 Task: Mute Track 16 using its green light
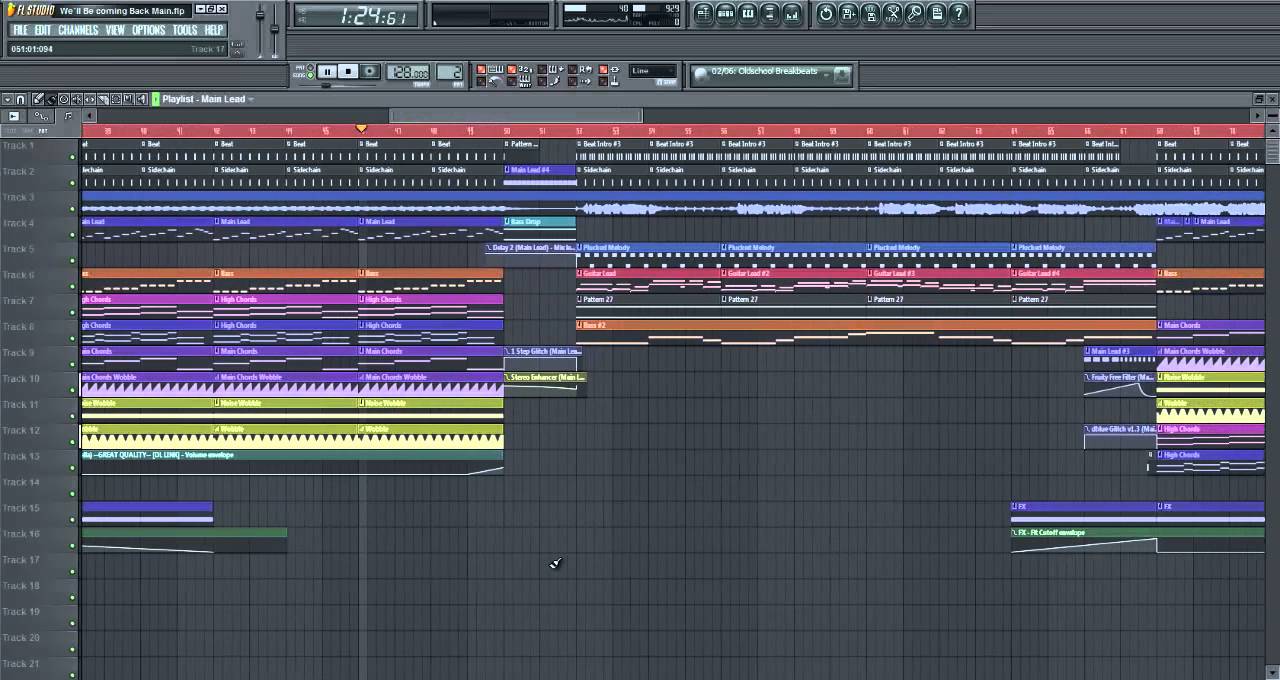(x=72, y=546)
